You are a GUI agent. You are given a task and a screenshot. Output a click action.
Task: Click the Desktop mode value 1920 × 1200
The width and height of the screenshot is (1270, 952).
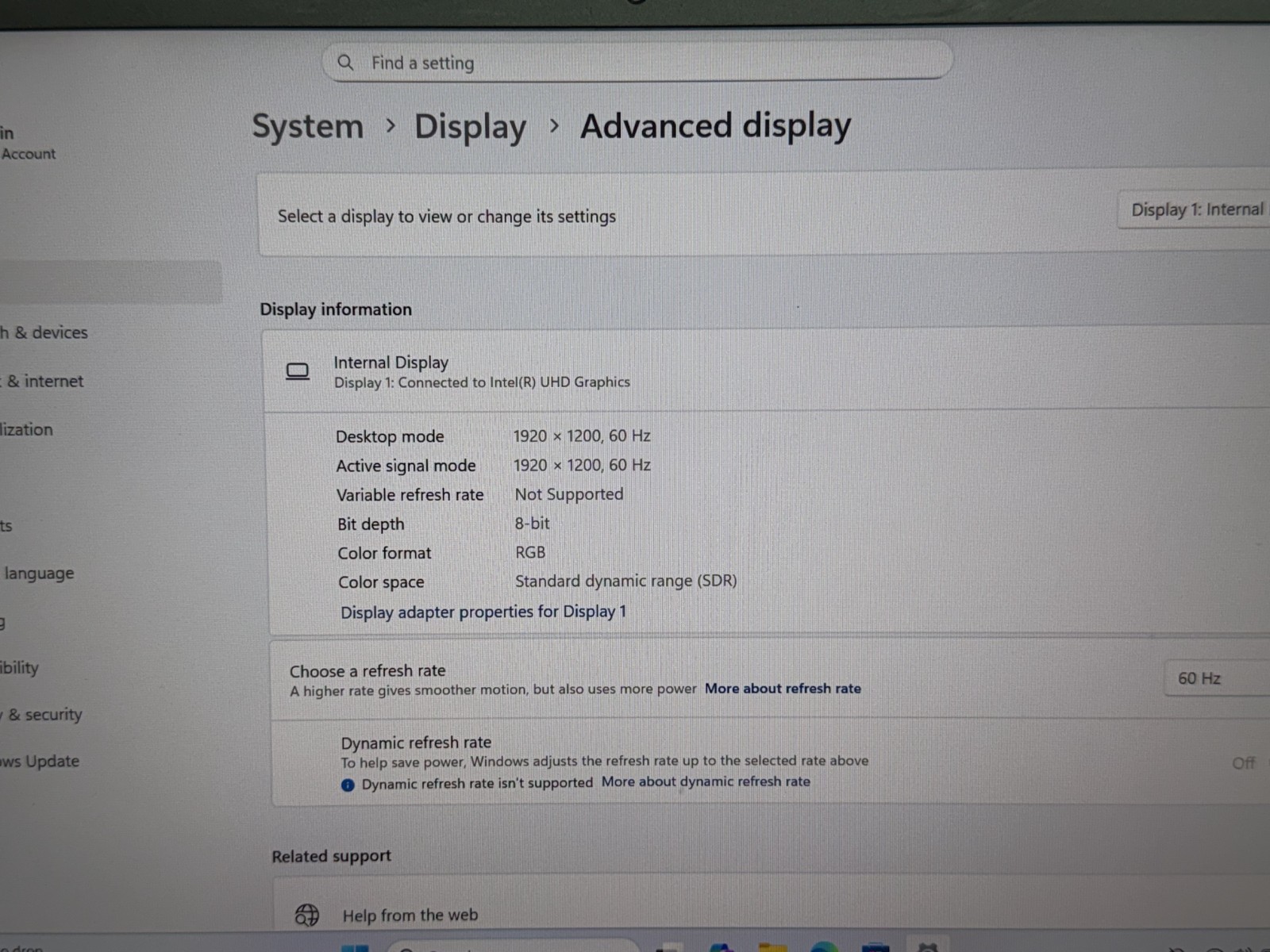581,436
